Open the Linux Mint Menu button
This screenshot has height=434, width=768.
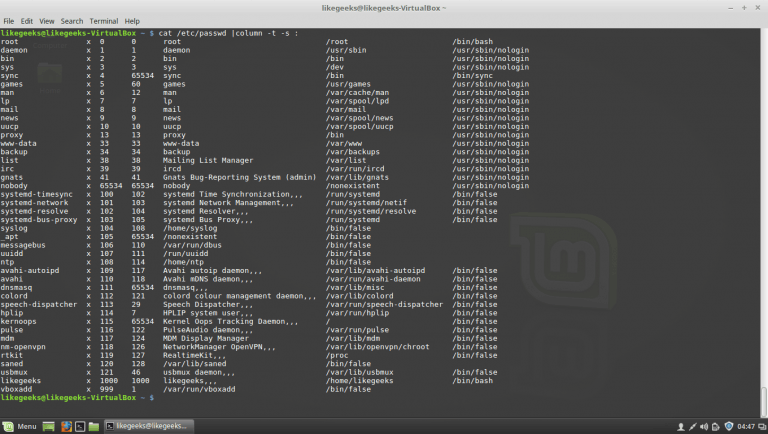[20, 426]
